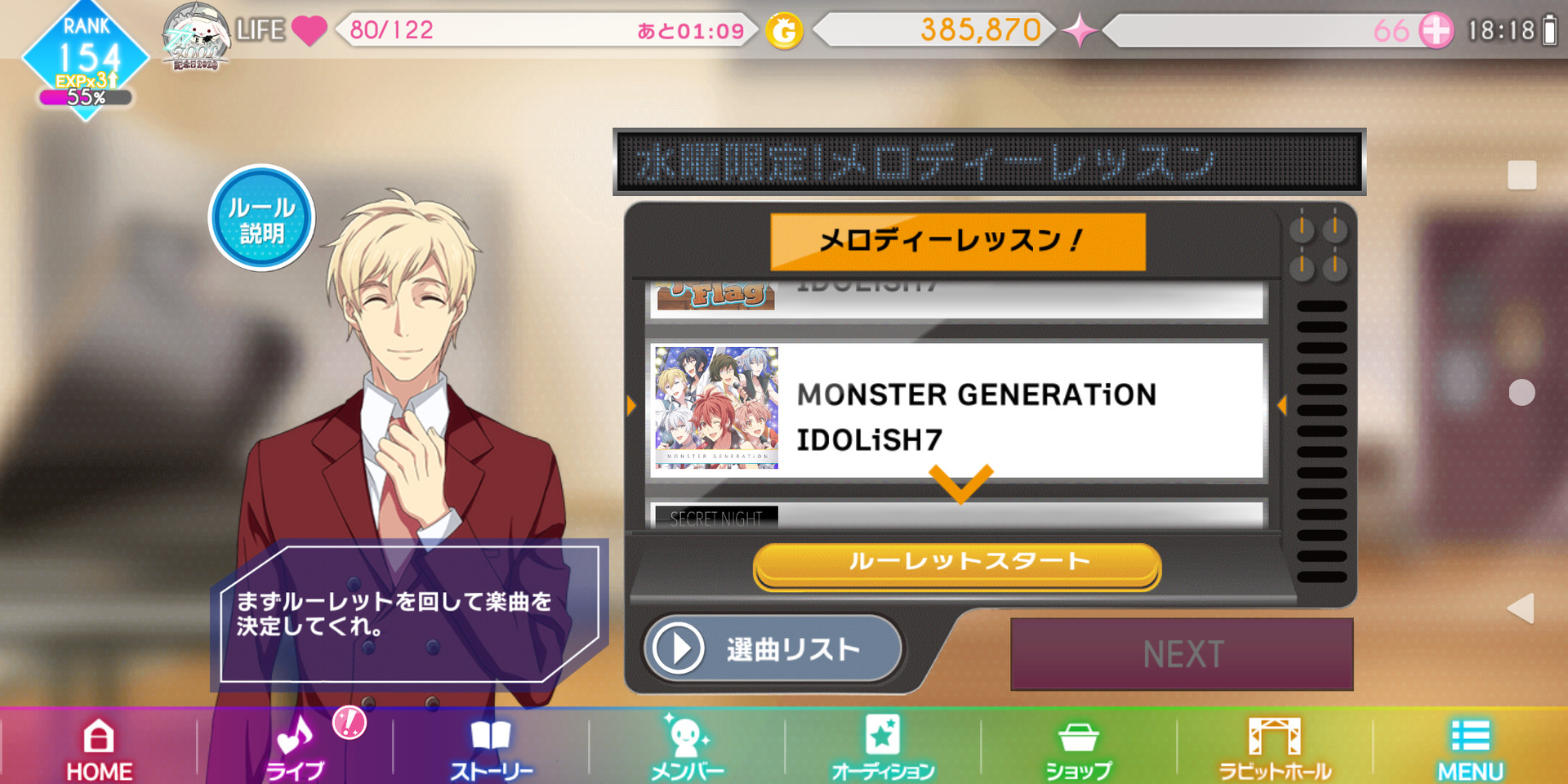Screen dimensions: 1568x784
Task: Tap the pink LIFE heart icon
Action: point(310,31)
